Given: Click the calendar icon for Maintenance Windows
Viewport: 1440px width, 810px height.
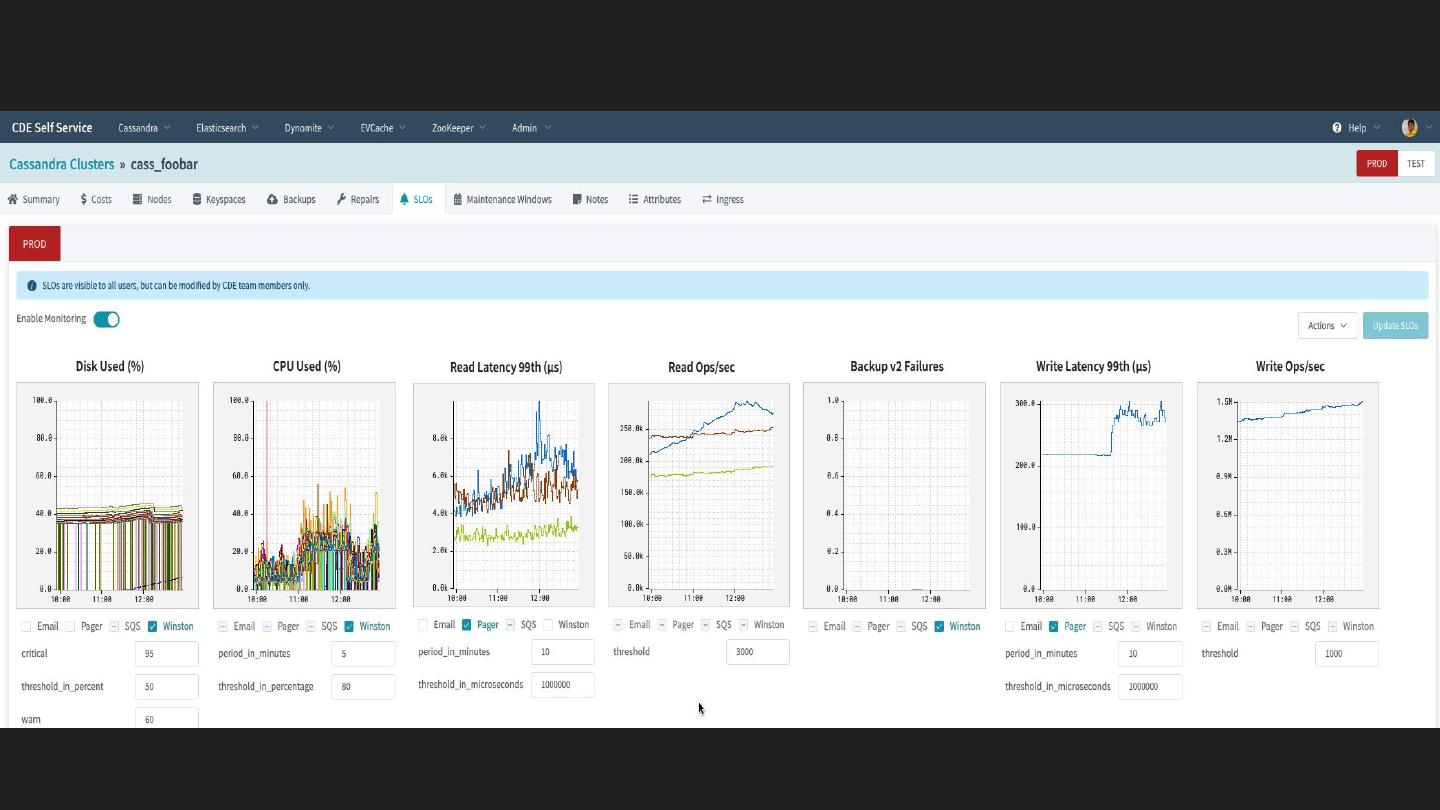Looking at the screenshot, I should pyautogui.click(x=457, y=199).
